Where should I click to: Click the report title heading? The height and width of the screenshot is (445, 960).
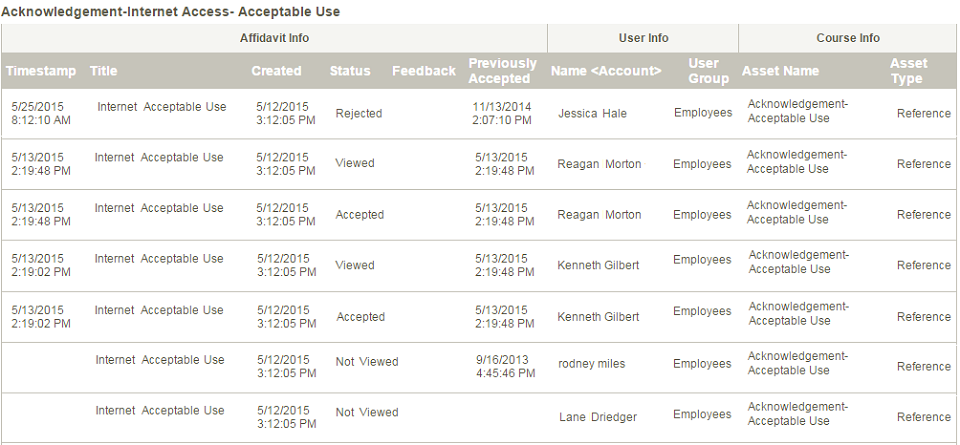point(171,12)
